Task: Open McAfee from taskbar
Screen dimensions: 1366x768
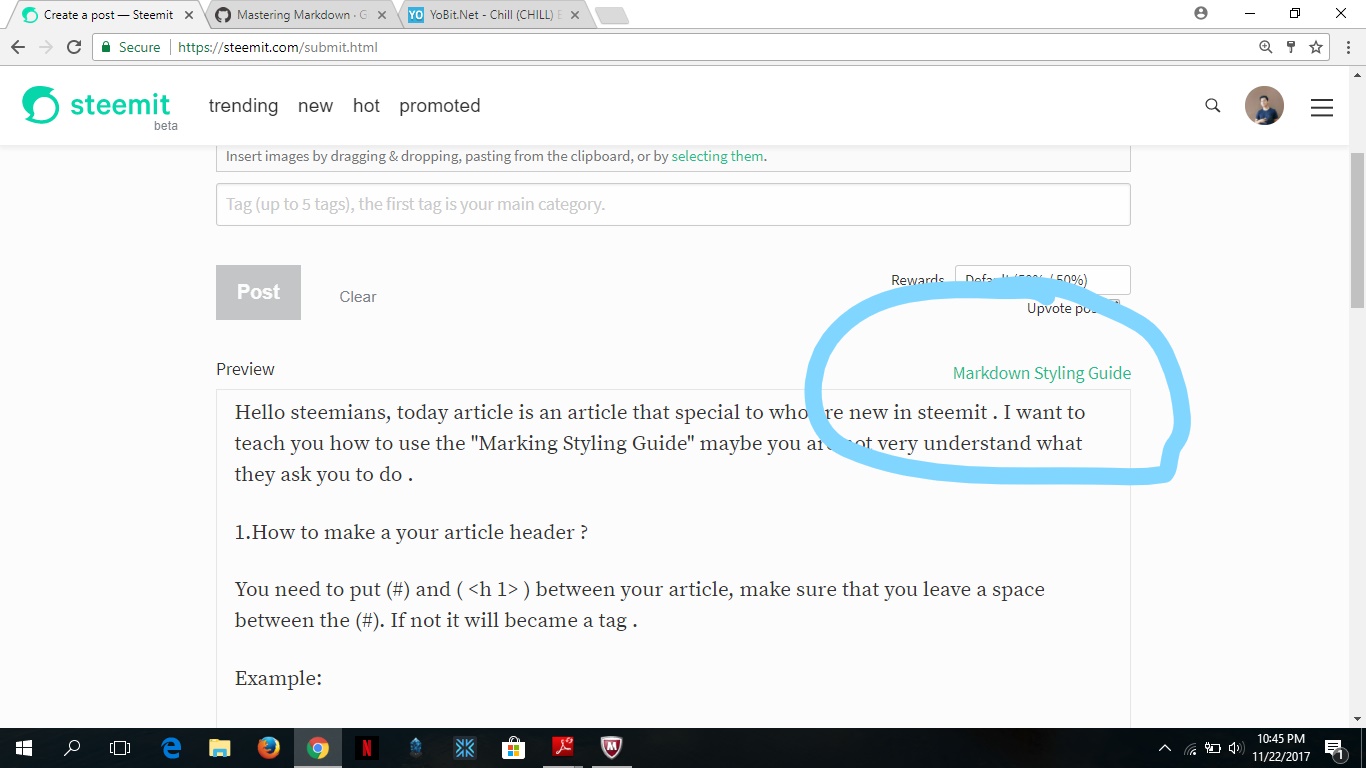Action: click(610, 748)
